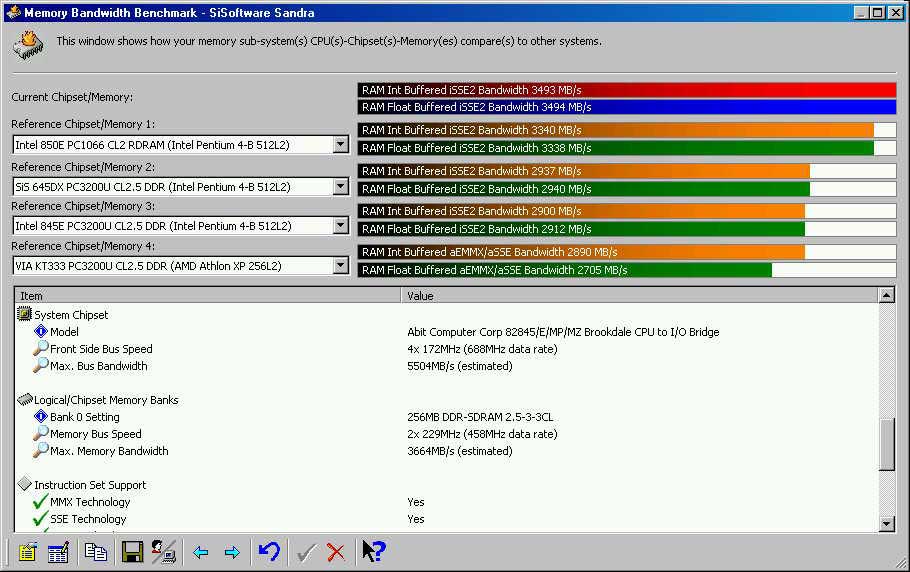Click the value '256MB DDR-SDRAM 2.5-3-3CL'
Screen dimensions: 910x572
(480, 417)
